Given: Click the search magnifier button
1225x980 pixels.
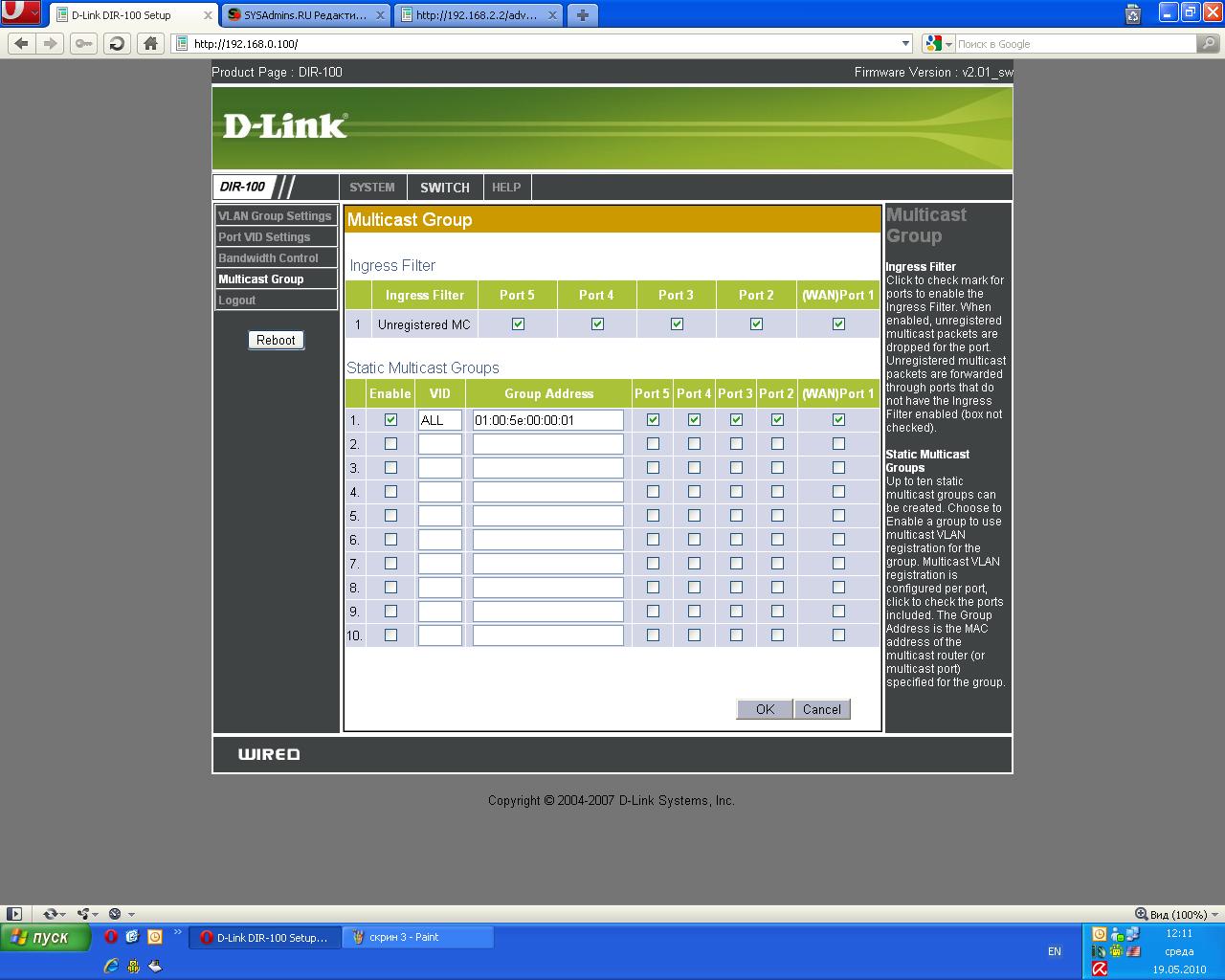Looking at the screenshot, I should [x=1209, y=44].
